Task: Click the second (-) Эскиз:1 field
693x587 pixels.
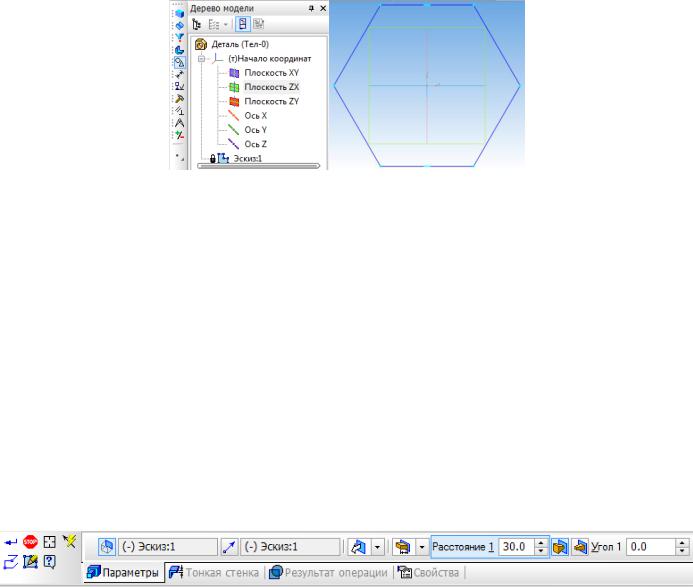Action: coord(290,547)
